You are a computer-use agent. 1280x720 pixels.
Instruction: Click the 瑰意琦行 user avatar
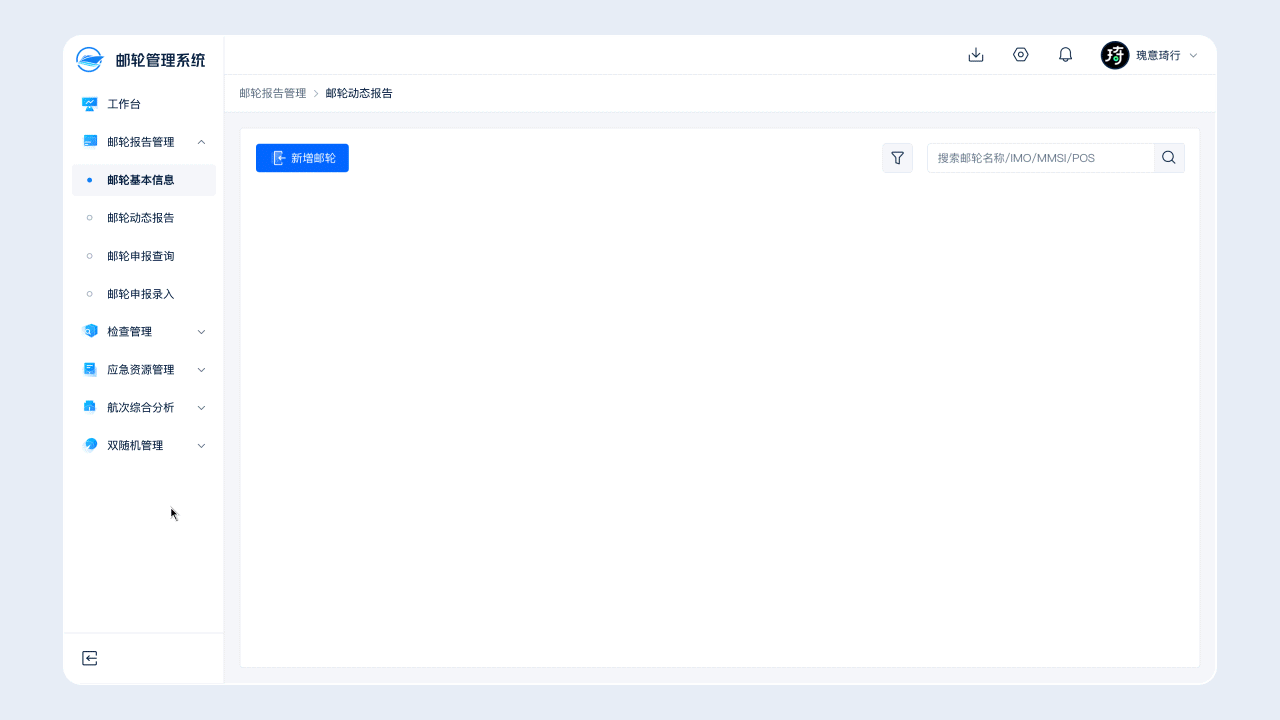[1115, 55]
